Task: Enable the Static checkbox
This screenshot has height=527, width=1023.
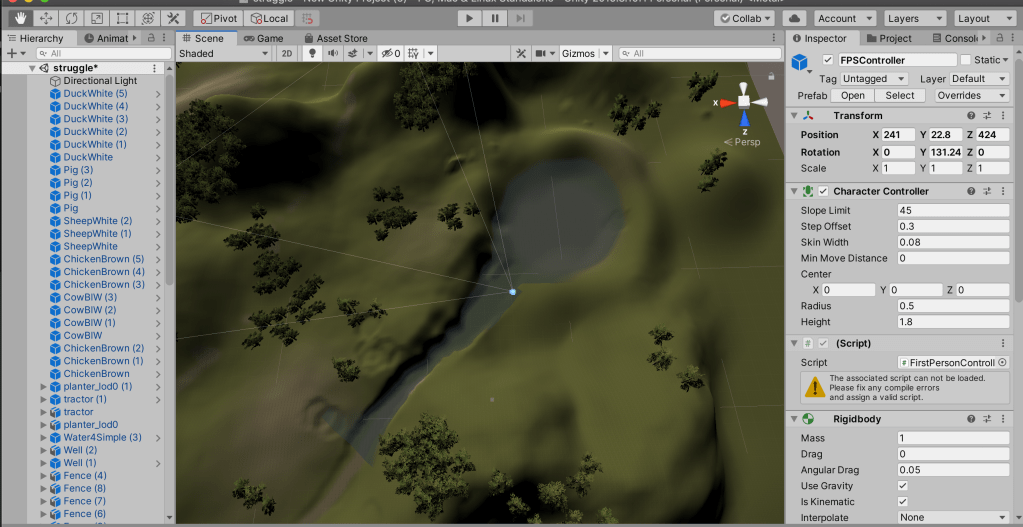Action: (x=965, y=60)
